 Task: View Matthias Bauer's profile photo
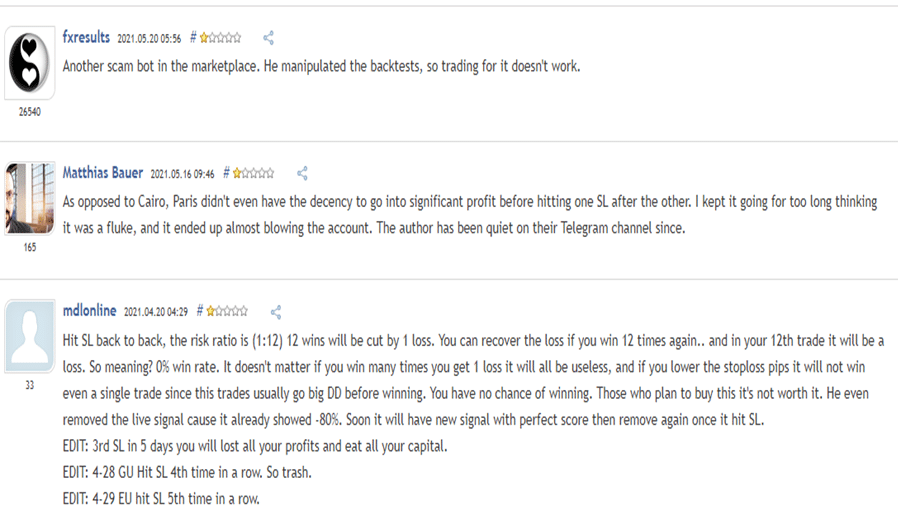(30, 198)
